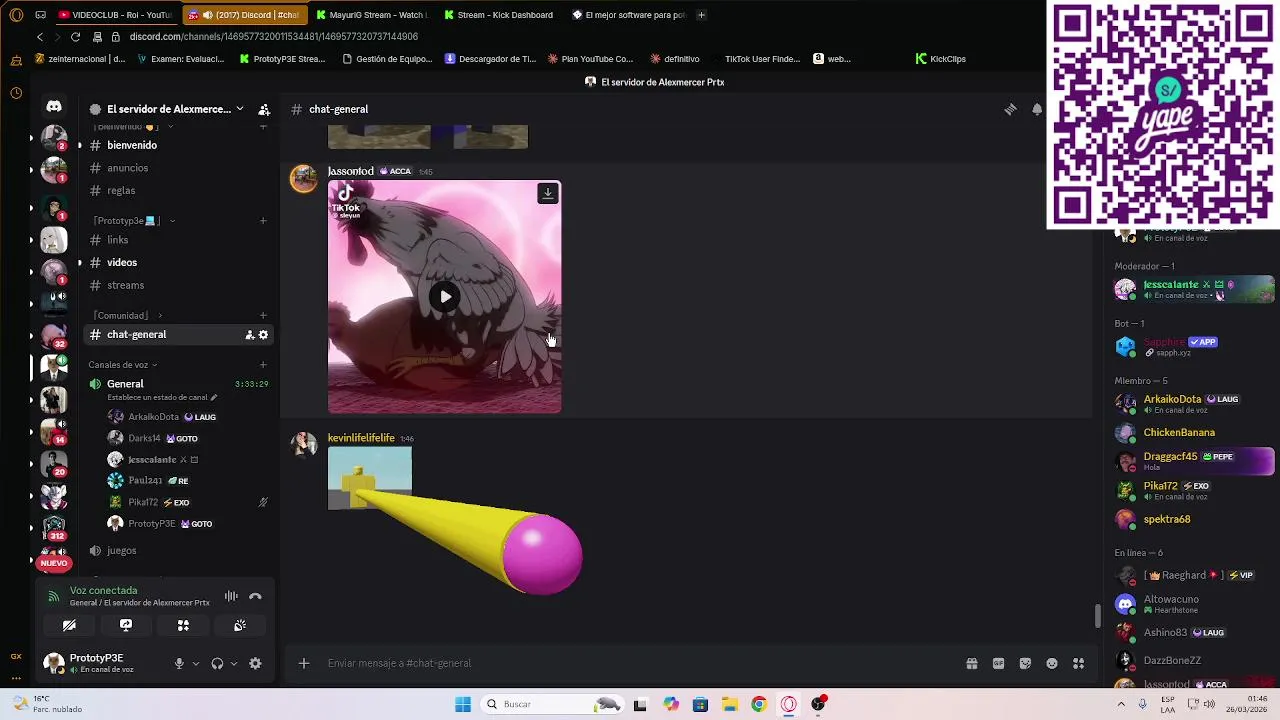Open Discord direct messages home icon
The height and width of the screenshot is (720, 1280).
click(x=54, y=107)
